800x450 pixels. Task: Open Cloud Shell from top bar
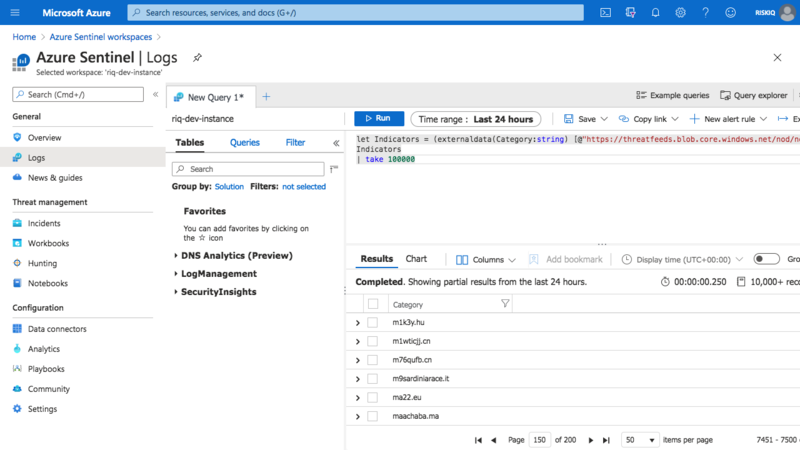click(605, 12)
